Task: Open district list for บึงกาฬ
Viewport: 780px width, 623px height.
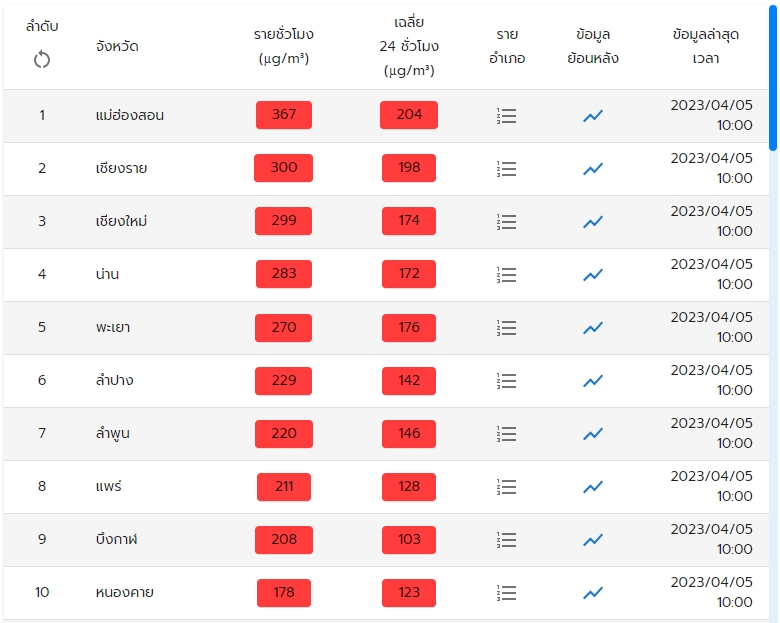Action: [507, 540]
